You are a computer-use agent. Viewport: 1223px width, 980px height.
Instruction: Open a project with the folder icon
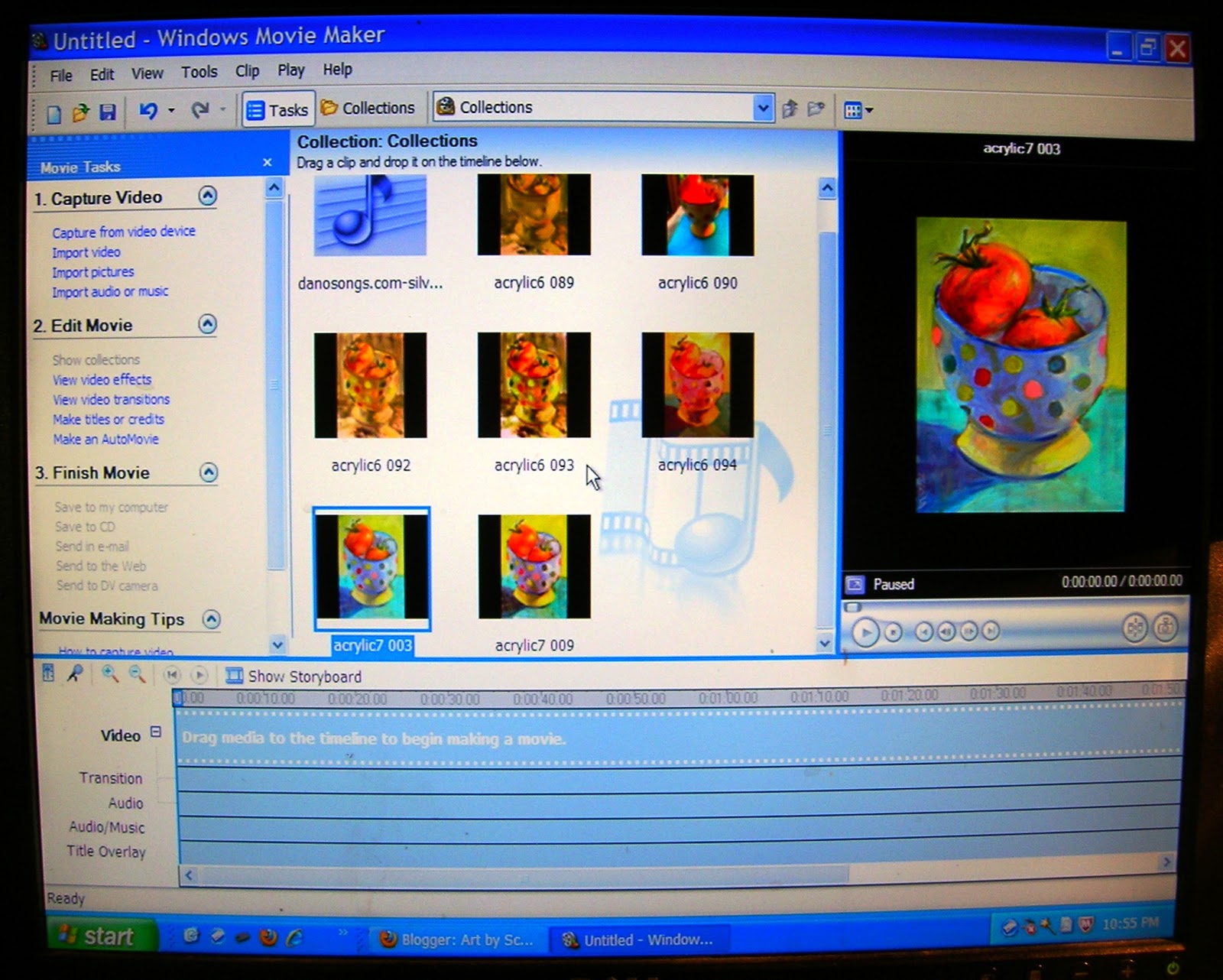coord(80,113)
